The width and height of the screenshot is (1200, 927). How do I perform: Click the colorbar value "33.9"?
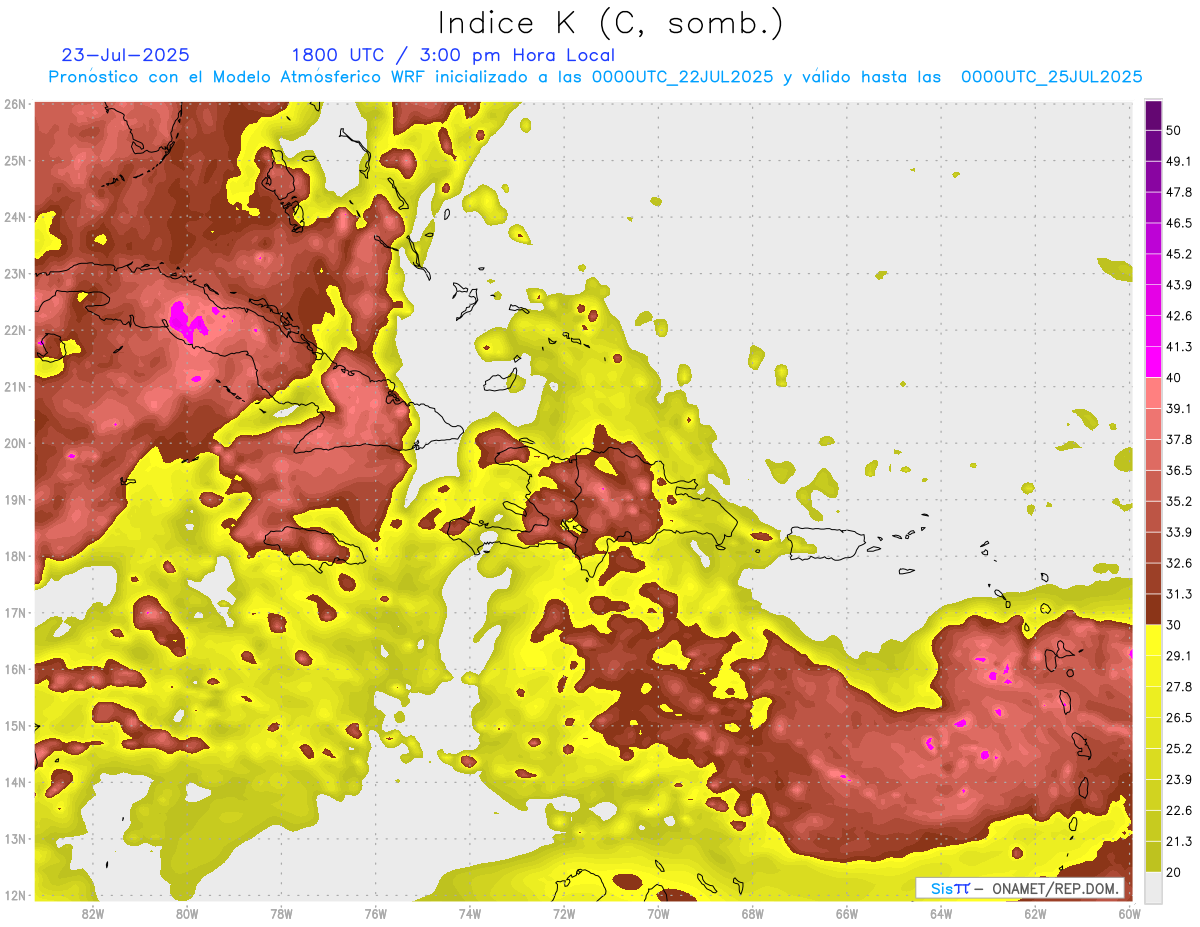pyautogui.click(x=1178, y=532)
